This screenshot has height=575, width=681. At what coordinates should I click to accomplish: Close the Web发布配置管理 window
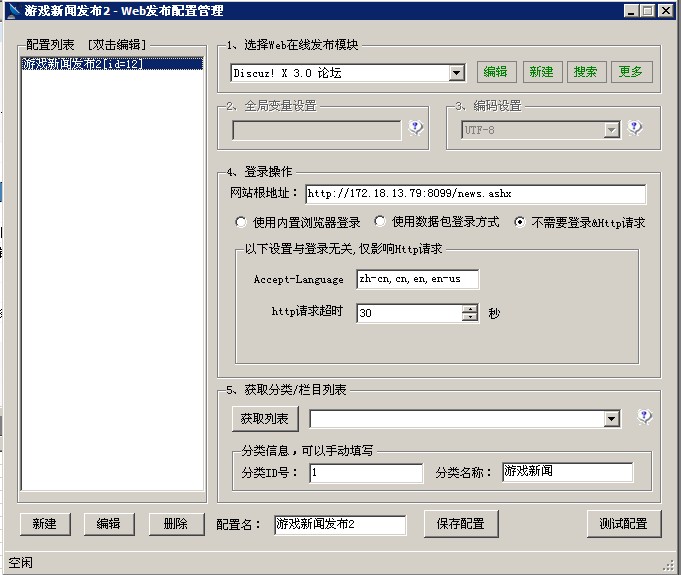click(x=666, y=10)
